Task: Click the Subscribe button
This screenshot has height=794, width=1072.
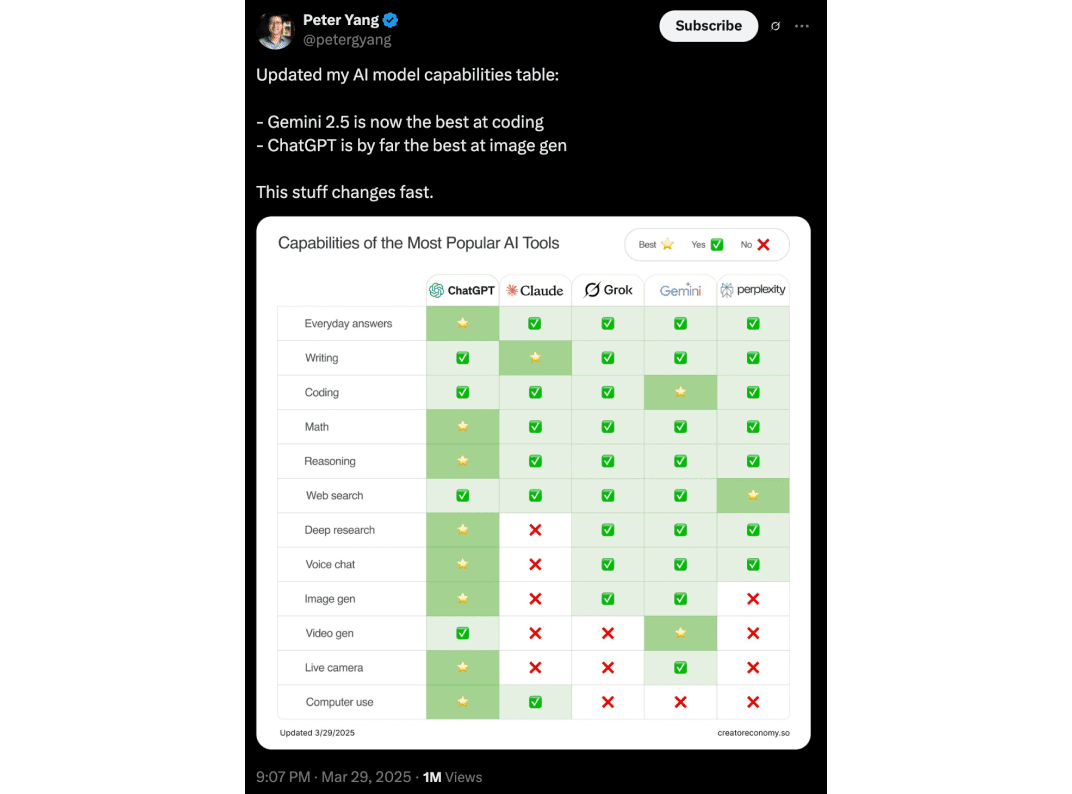Action: click(708, 26)
